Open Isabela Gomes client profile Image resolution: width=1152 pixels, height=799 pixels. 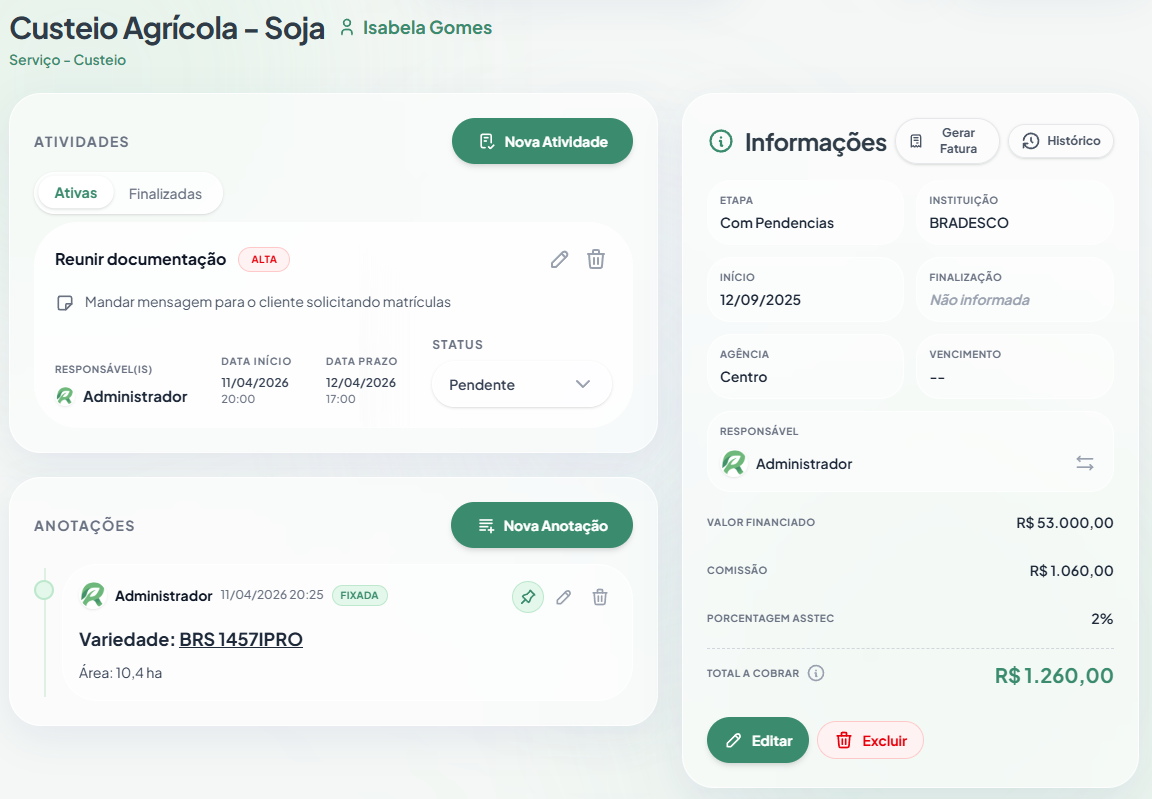(x=427, y=27)
